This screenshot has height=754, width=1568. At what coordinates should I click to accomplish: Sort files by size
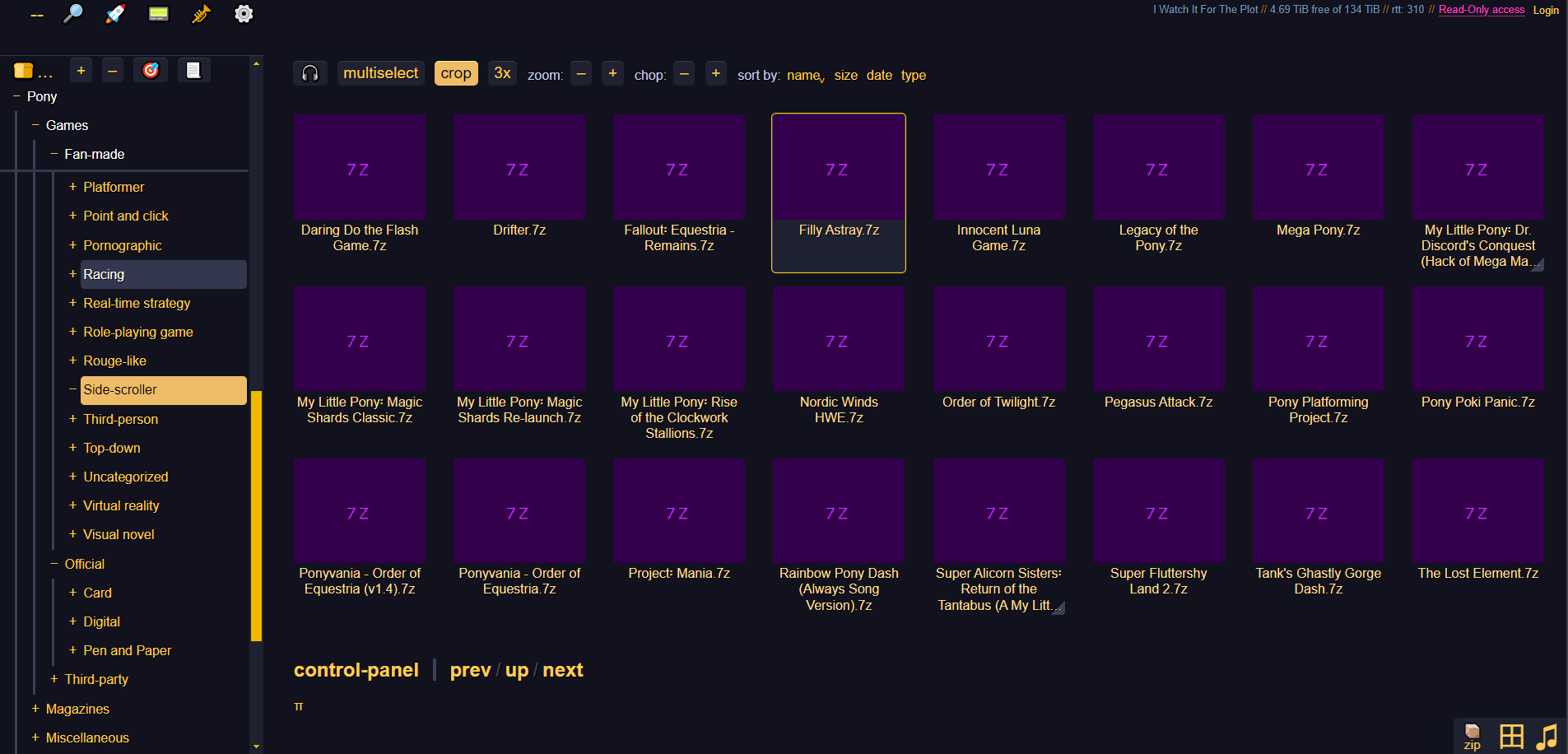tap(846, 75)
